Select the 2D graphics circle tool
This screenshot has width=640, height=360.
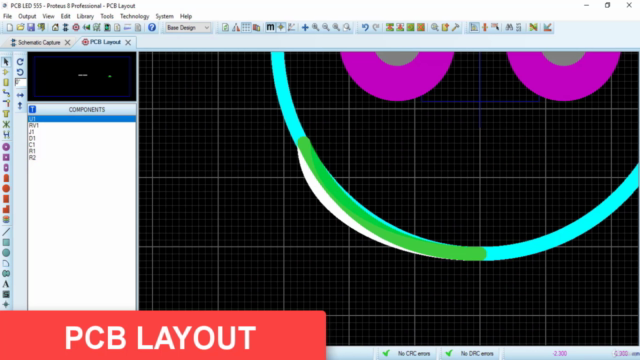pyautogui.click(x=6, y=253)
